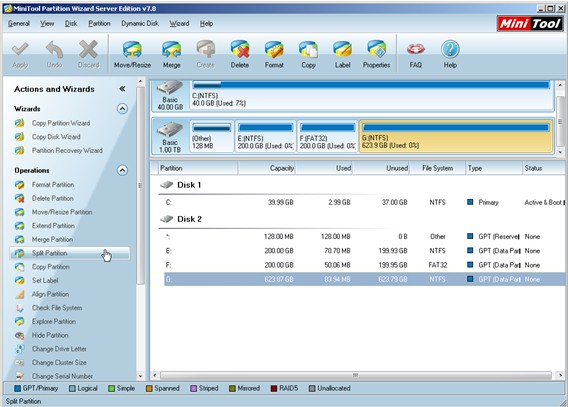The image size is (568, 407).
Task: Select the G: 623.87 GB partition row
Action: (364, 279)
